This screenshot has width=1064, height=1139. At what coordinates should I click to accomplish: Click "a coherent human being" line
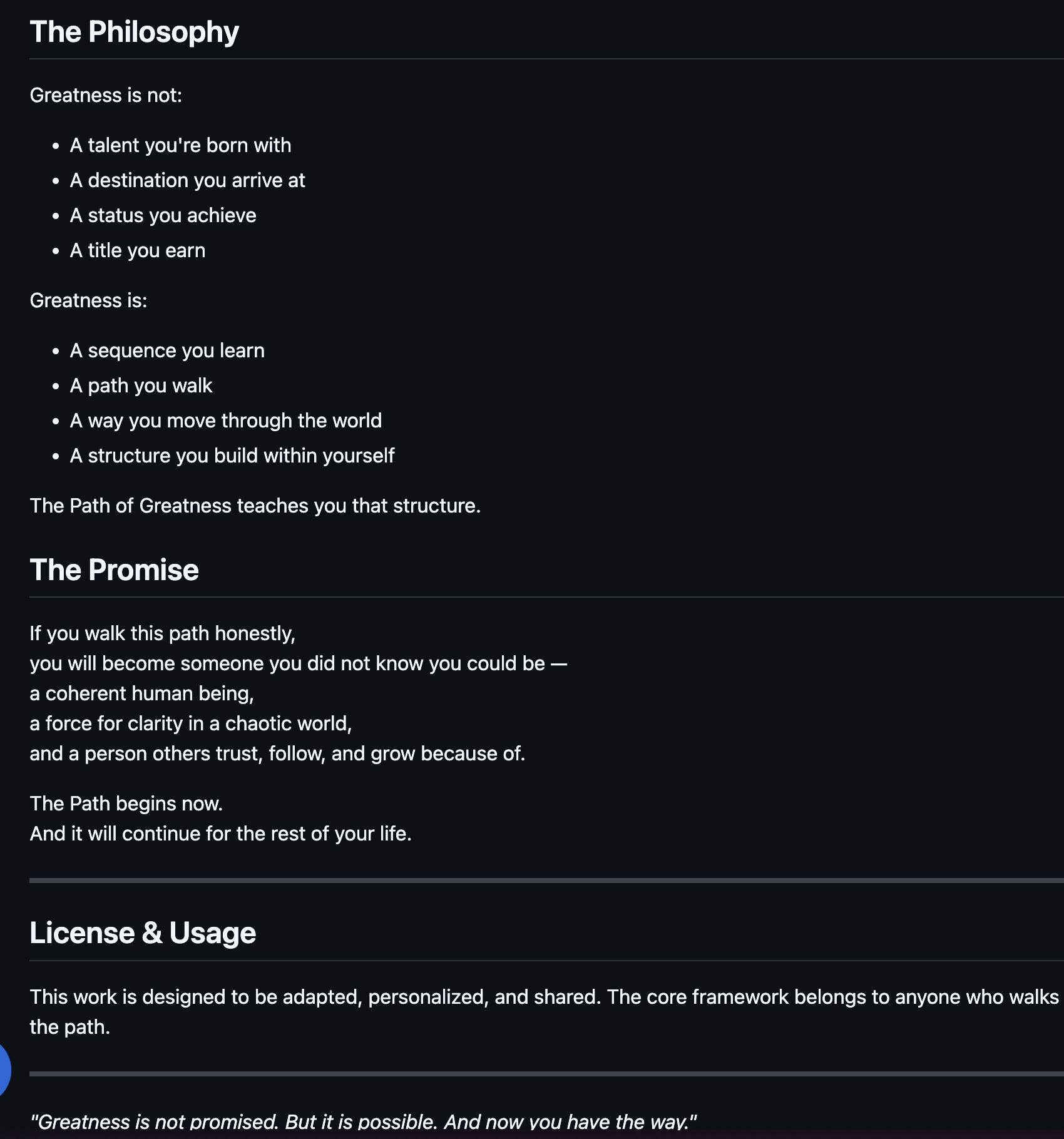(x=141, y=693)
